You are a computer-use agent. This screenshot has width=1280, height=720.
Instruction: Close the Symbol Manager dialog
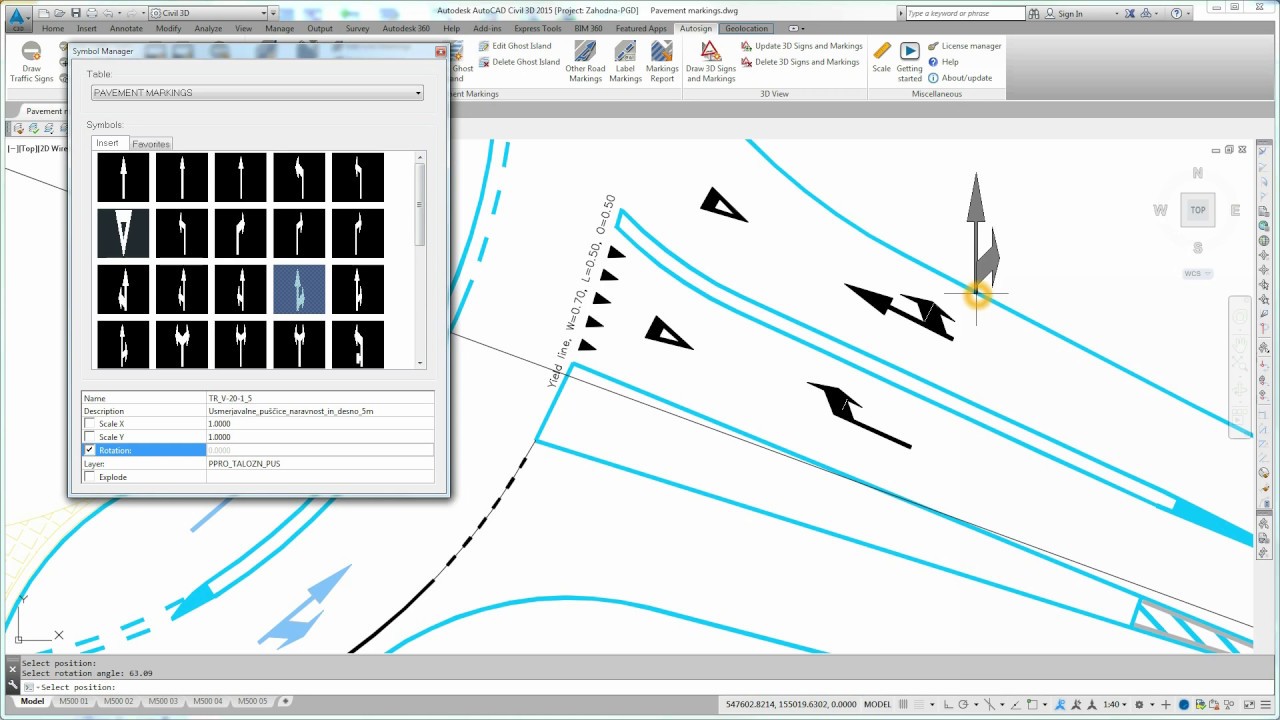click(440, 51)
